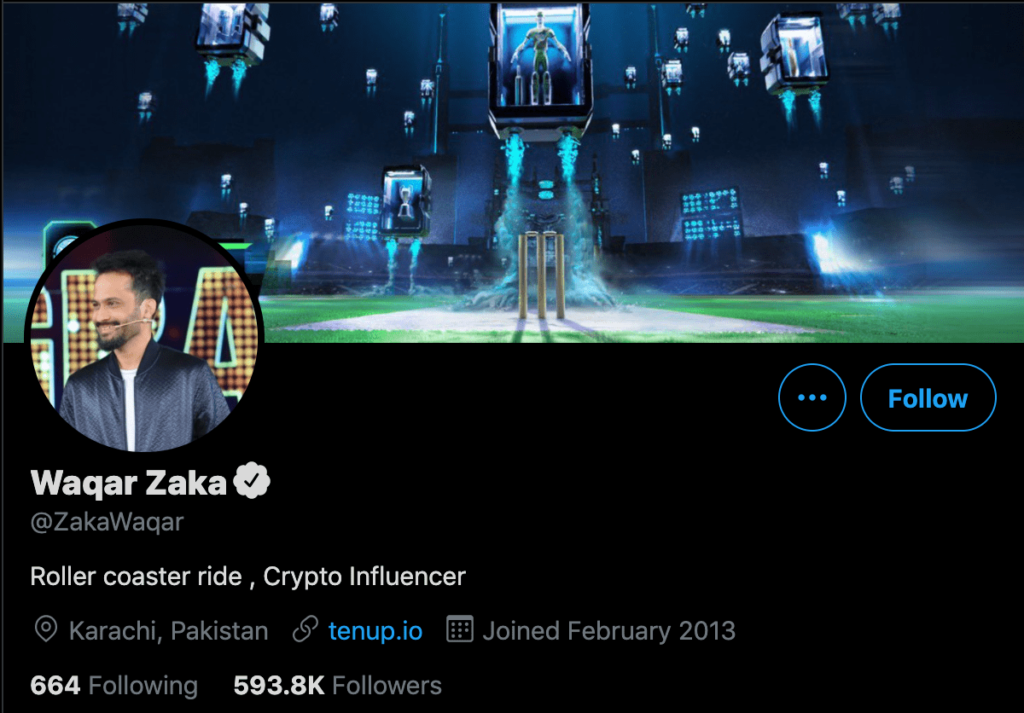Open the list of 664 Following accounts
Viewport: 1024px width, 713px height.
click(113, 685)
